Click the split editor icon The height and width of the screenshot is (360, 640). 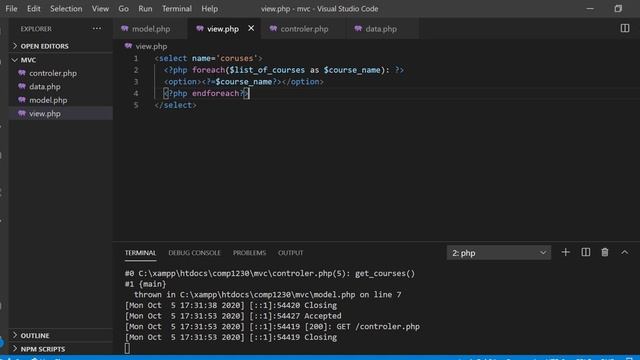(x=624, y=28)
